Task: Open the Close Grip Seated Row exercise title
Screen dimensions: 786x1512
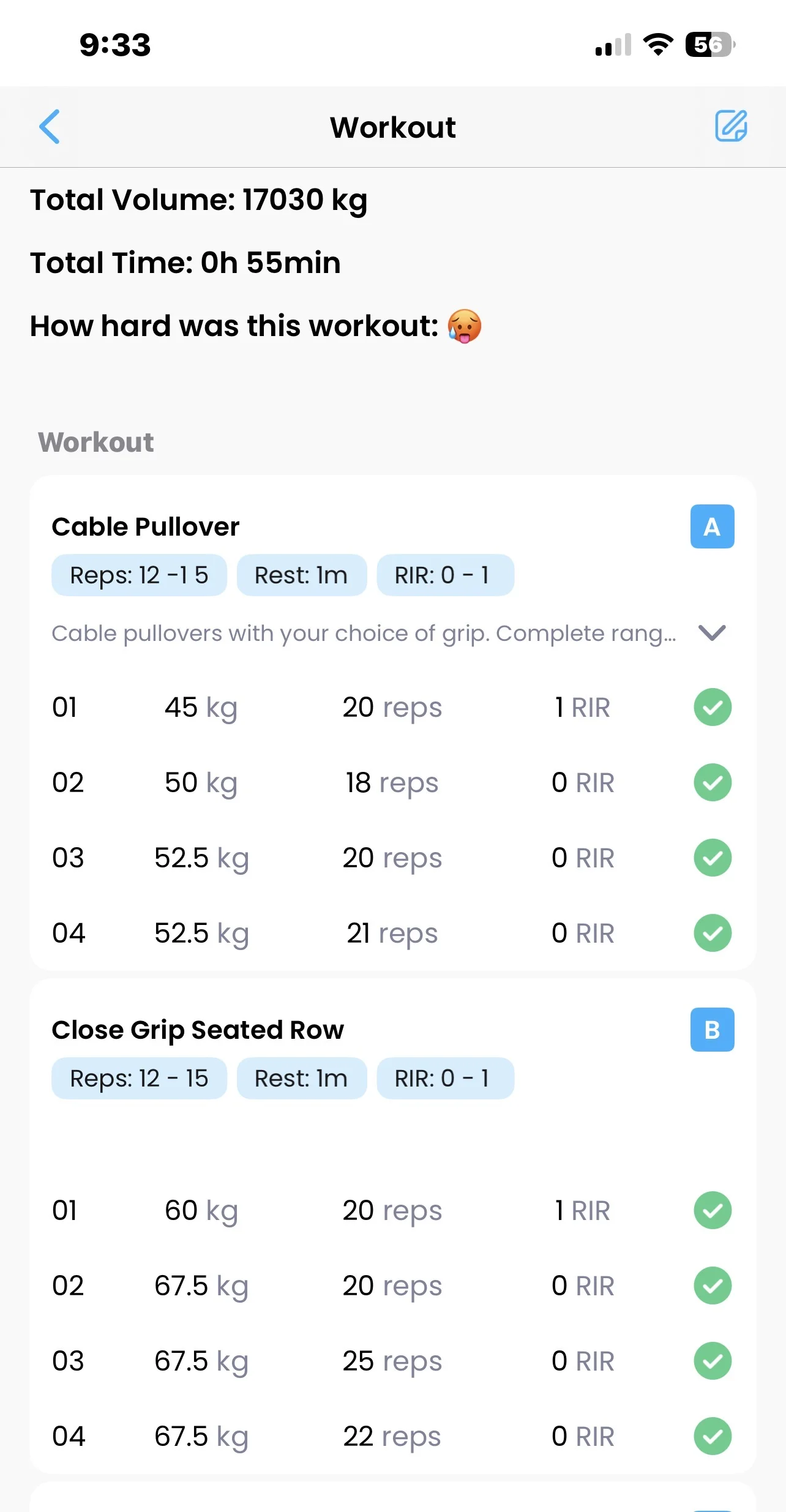Action: [x=198, y=1030]
